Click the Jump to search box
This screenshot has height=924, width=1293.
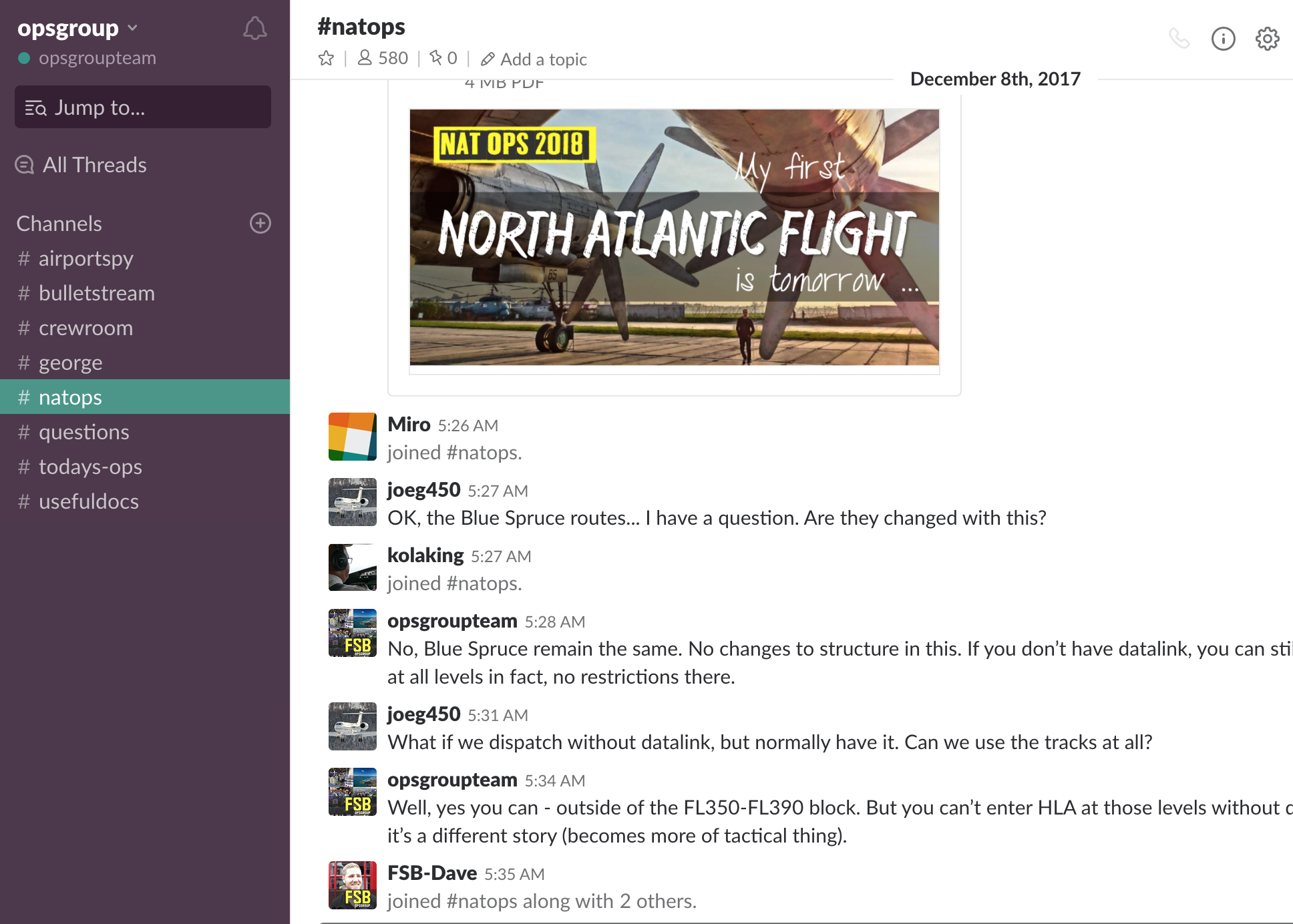pyautogui.click(x=142, y=107)
